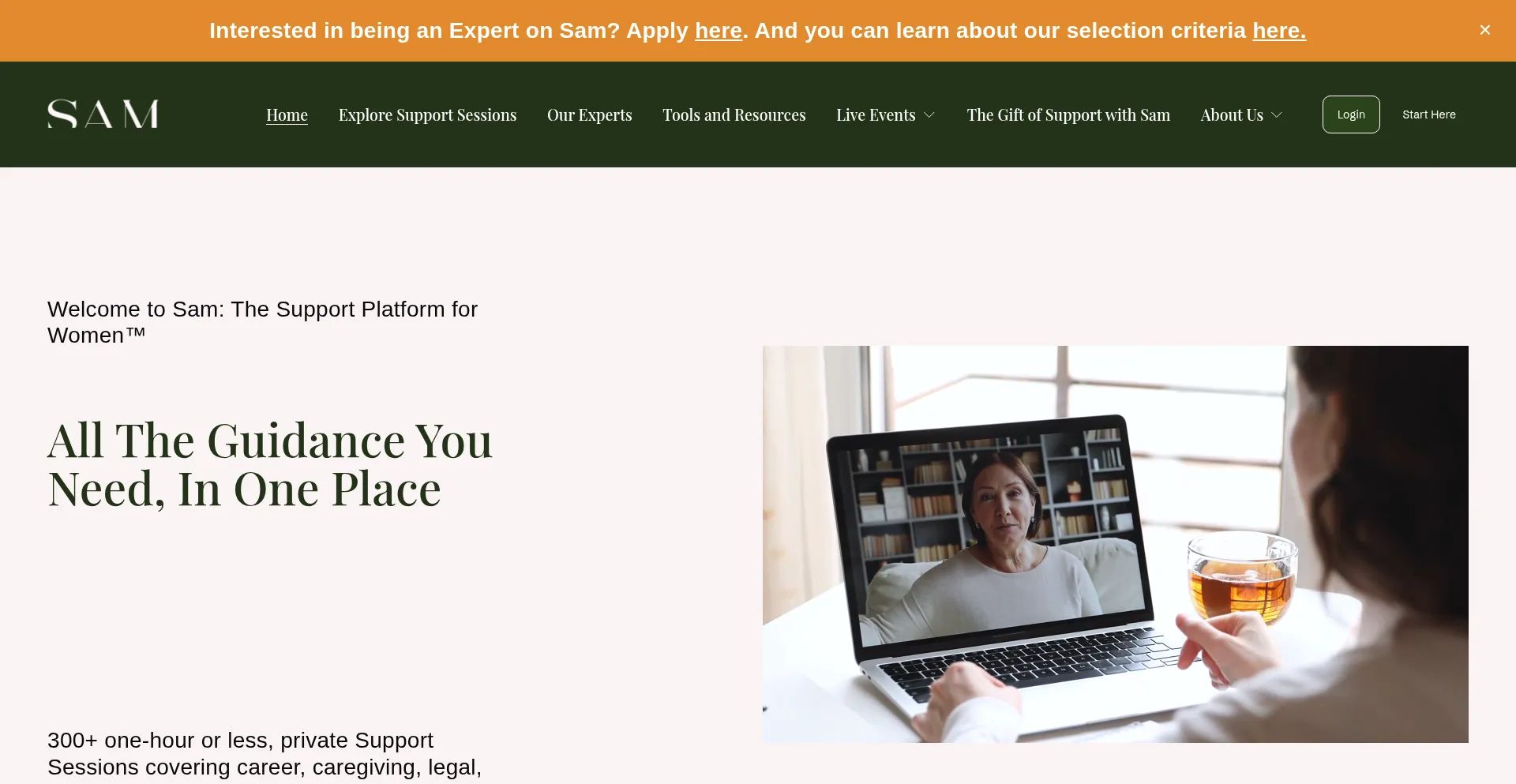Close the orange announcement banner

(x=1484, y=30)
